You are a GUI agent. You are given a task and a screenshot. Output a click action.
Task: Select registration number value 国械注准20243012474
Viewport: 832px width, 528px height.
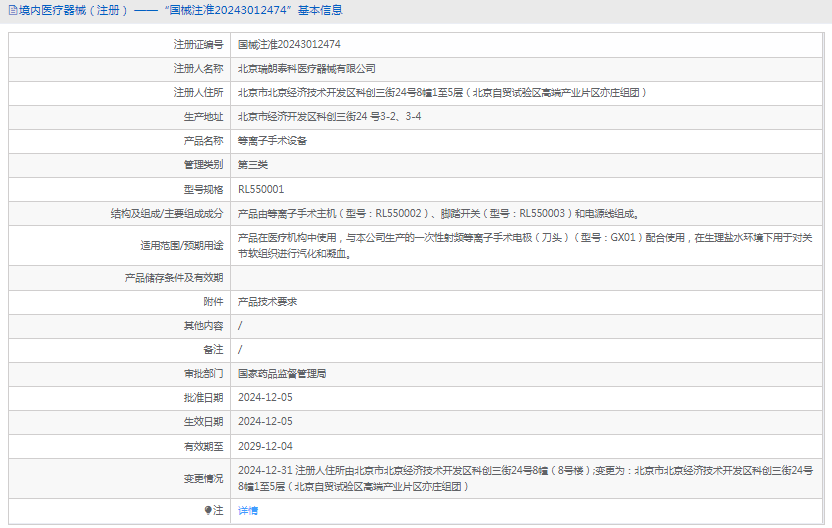[289, 45]
